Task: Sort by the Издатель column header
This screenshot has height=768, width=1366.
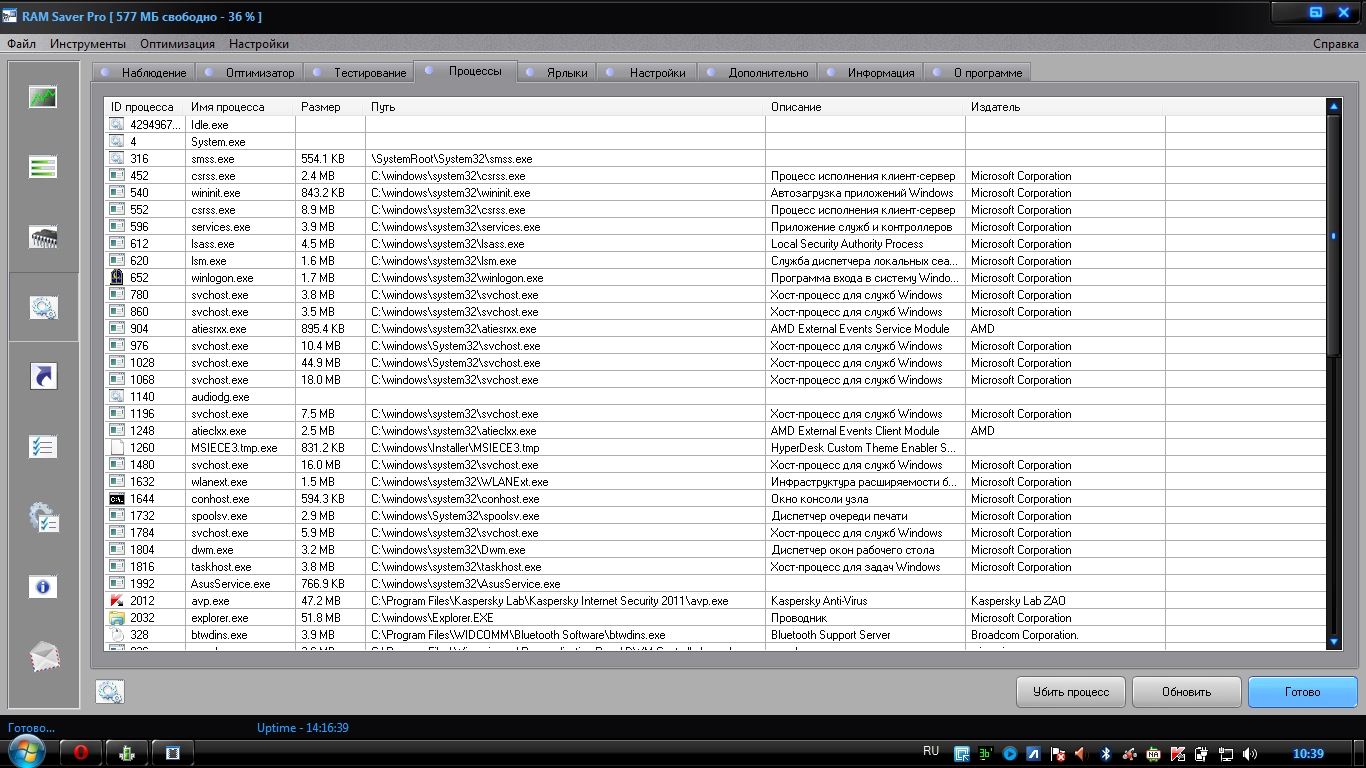Action: pyautogui.click(x=1065, y=107)
